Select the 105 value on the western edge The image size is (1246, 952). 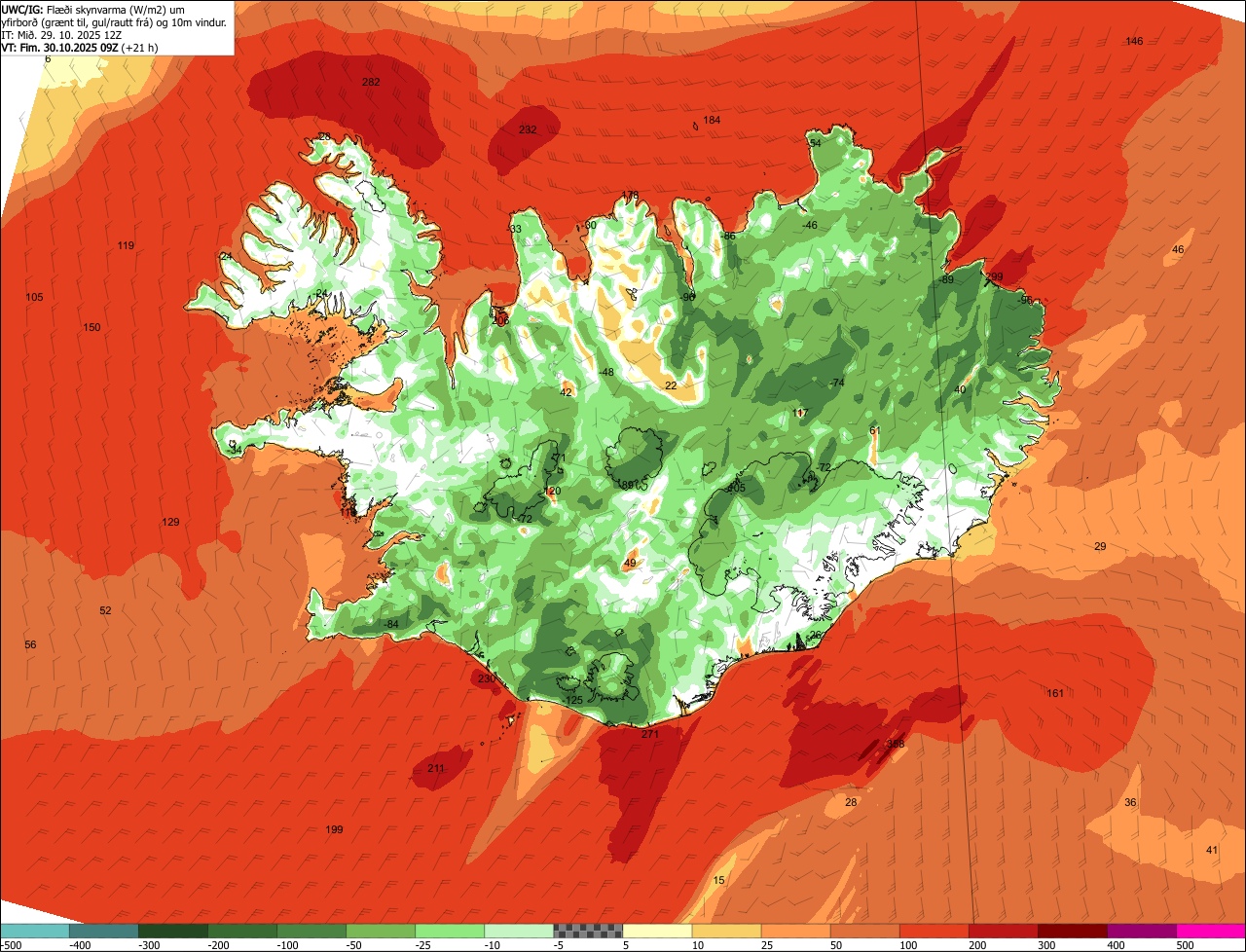34,297
